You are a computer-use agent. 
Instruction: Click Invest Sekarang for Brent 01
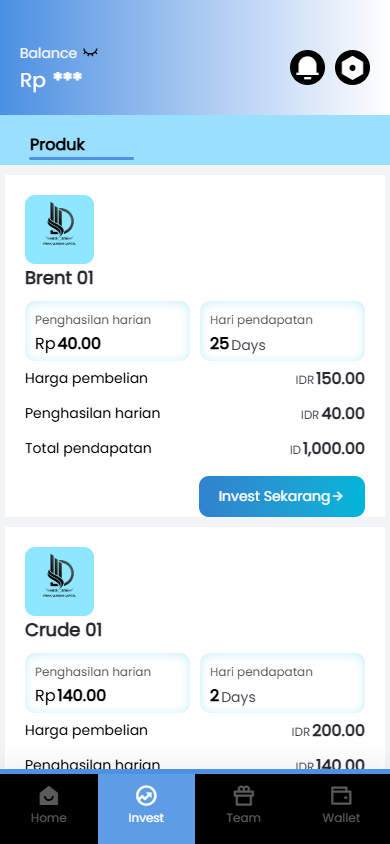282,496
